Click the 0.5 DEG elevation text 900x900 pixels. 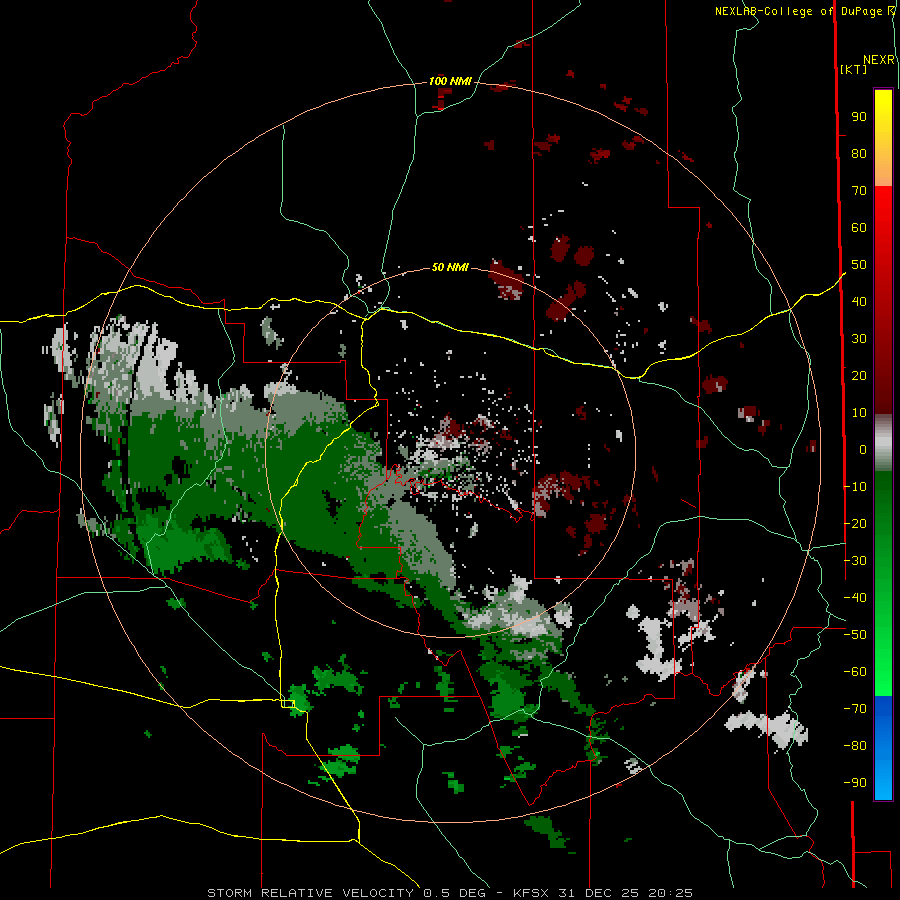[454, 893]
